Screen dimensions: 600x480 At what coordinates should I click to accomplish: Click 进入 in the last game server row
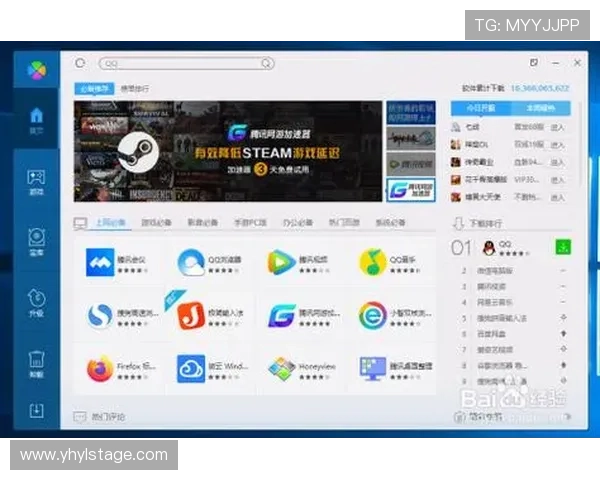coord(557,198)
